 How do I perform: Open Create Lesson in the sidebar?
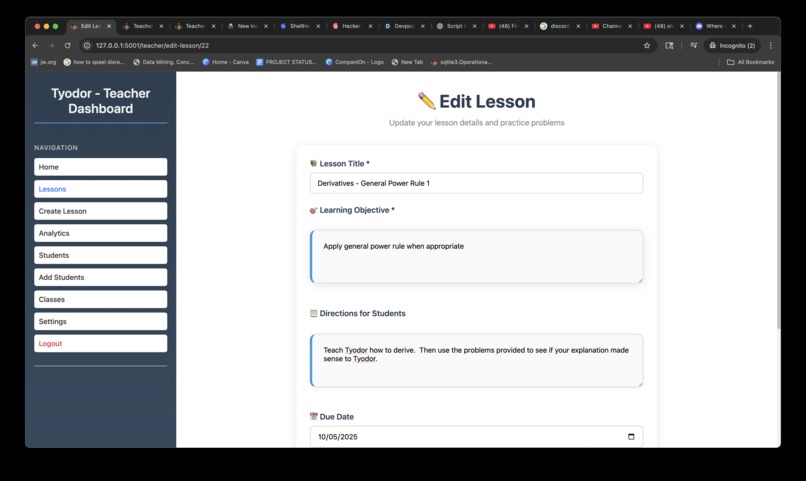pos(101,211)
